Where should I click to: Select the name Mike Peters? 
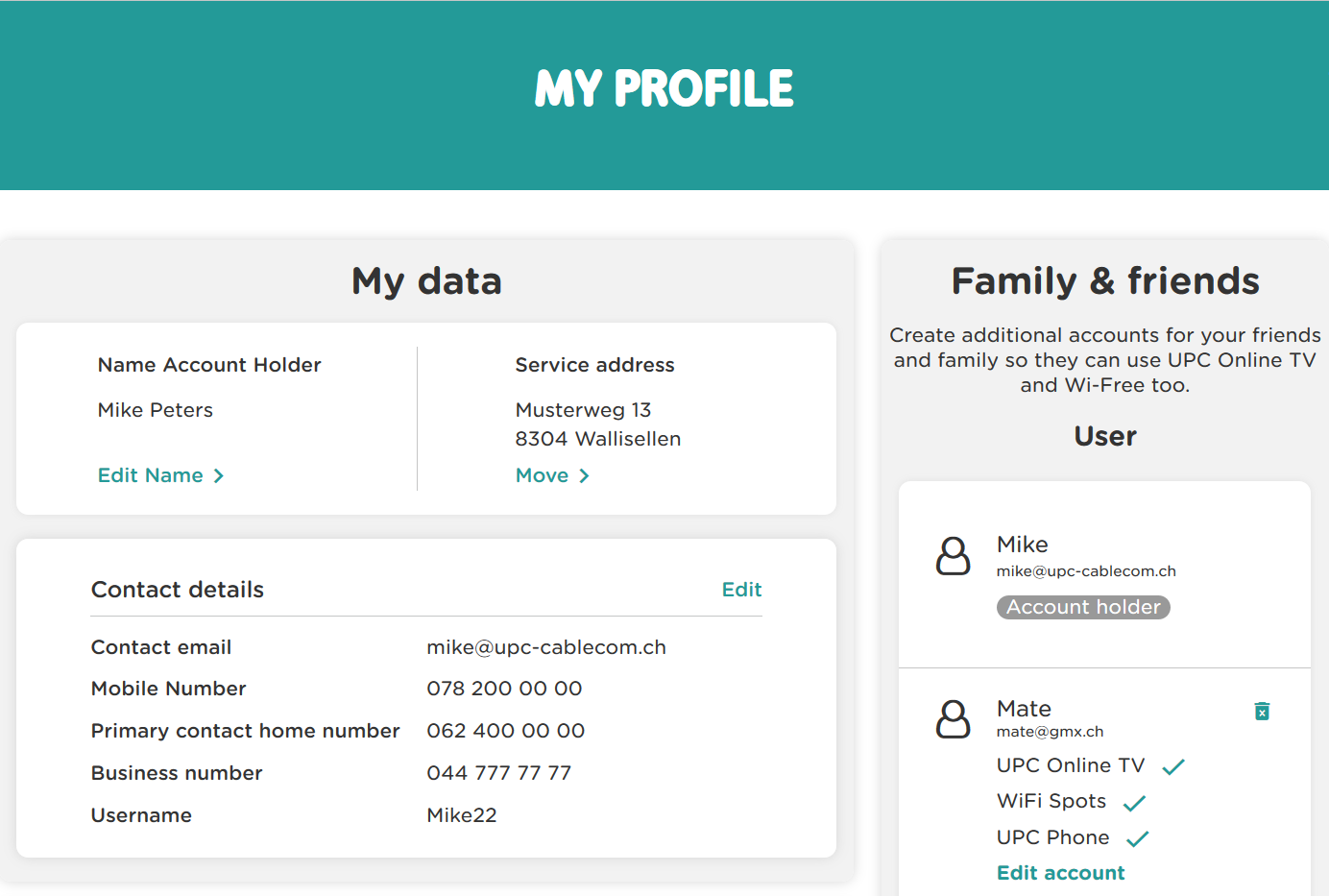[x=156, y=410]
